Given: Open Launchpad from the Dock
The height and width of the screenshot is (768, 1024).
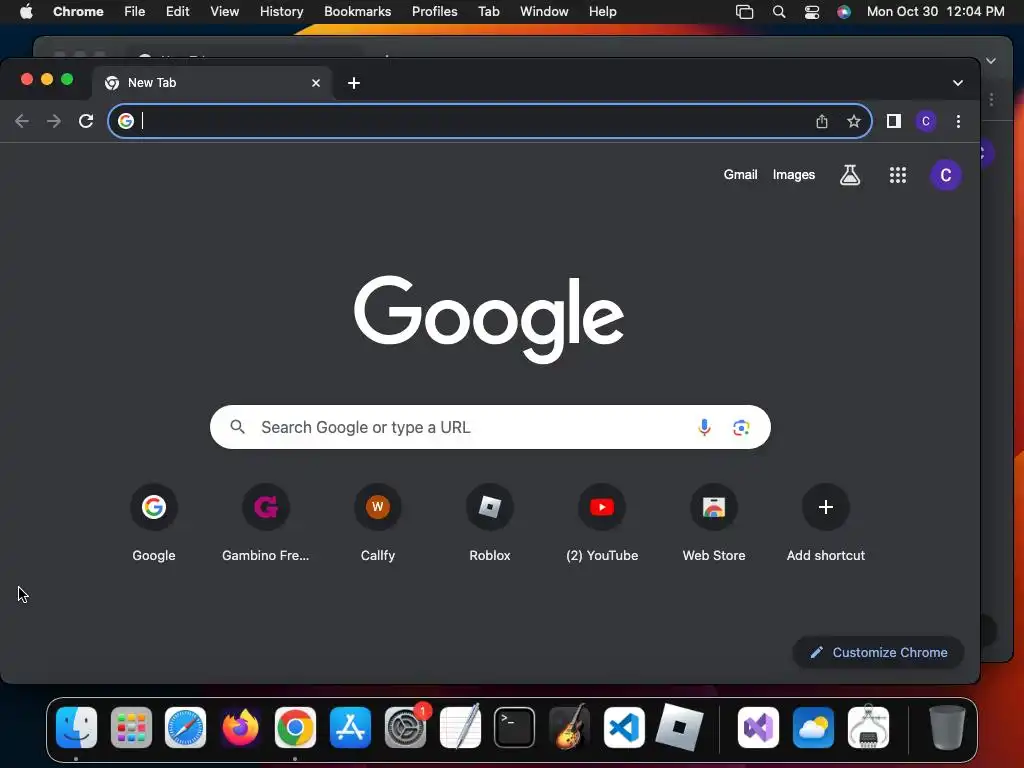Looking at the screenshot, I should tap(131, 727).
